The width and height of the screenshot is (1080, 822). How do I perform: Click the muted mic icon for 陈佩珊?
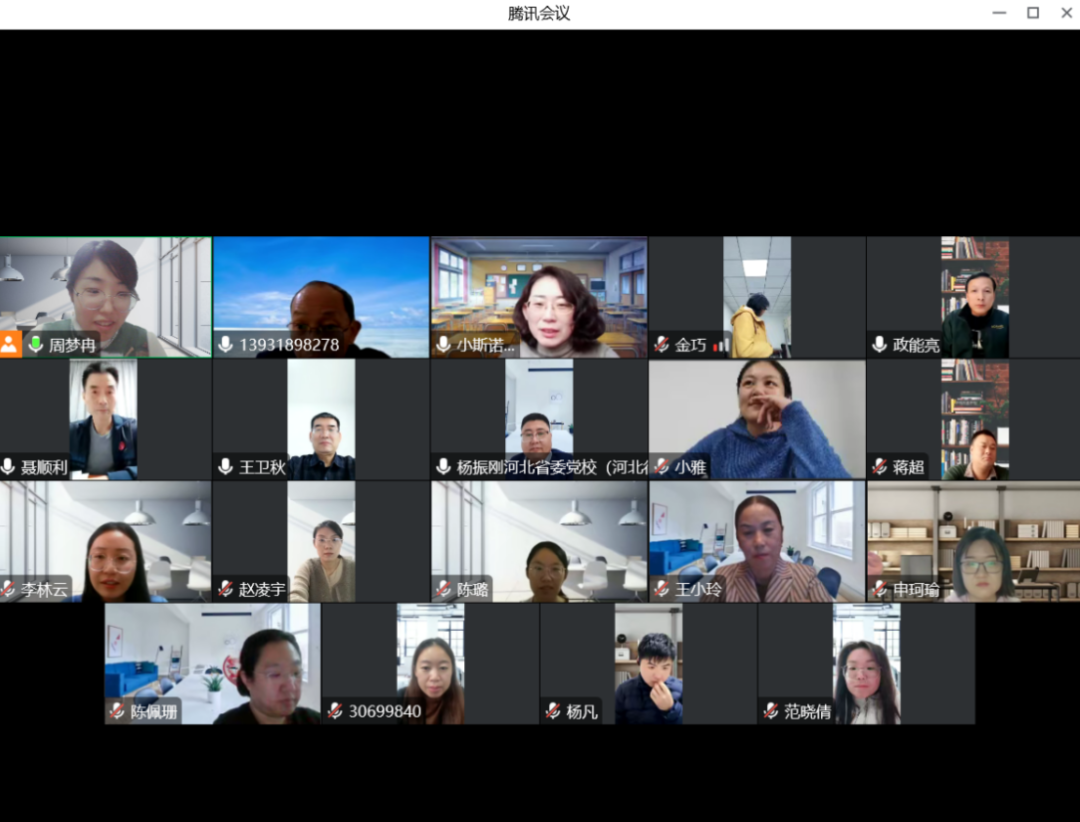[117, 711]
